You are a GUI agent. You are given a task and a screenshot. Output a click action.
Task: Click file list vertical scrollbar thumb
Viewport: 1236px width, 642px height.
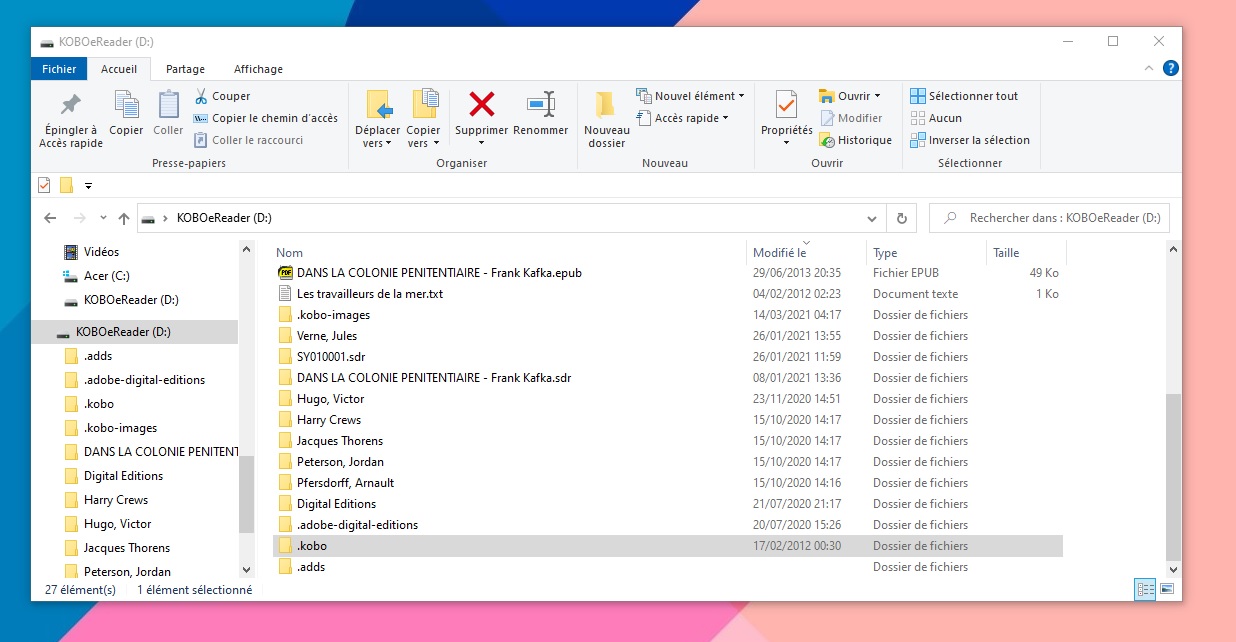pyautogui.click(x=1173, y=475)
